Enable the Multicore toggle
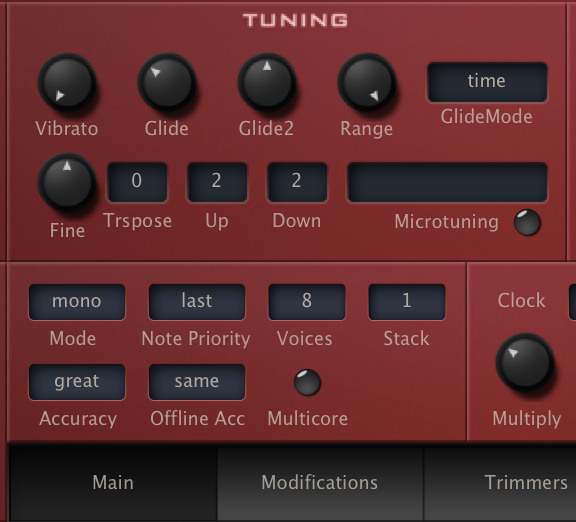The width and height of the screenshot is (576, 522). tap(307, 382)
